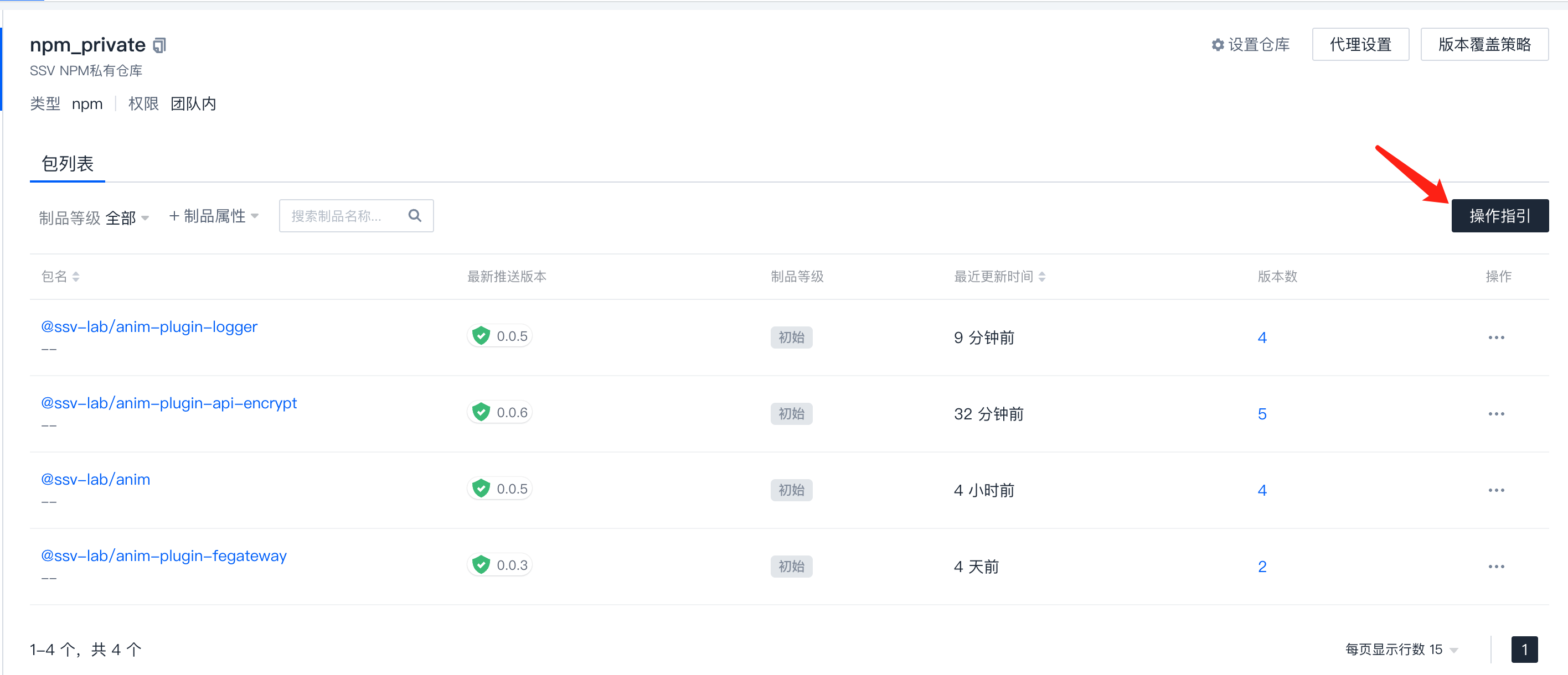Image resolution: width=1568 pixels, height=675 pixels.
Task: Click the green shield beside version 0.0.6
Action: point(481,412)
